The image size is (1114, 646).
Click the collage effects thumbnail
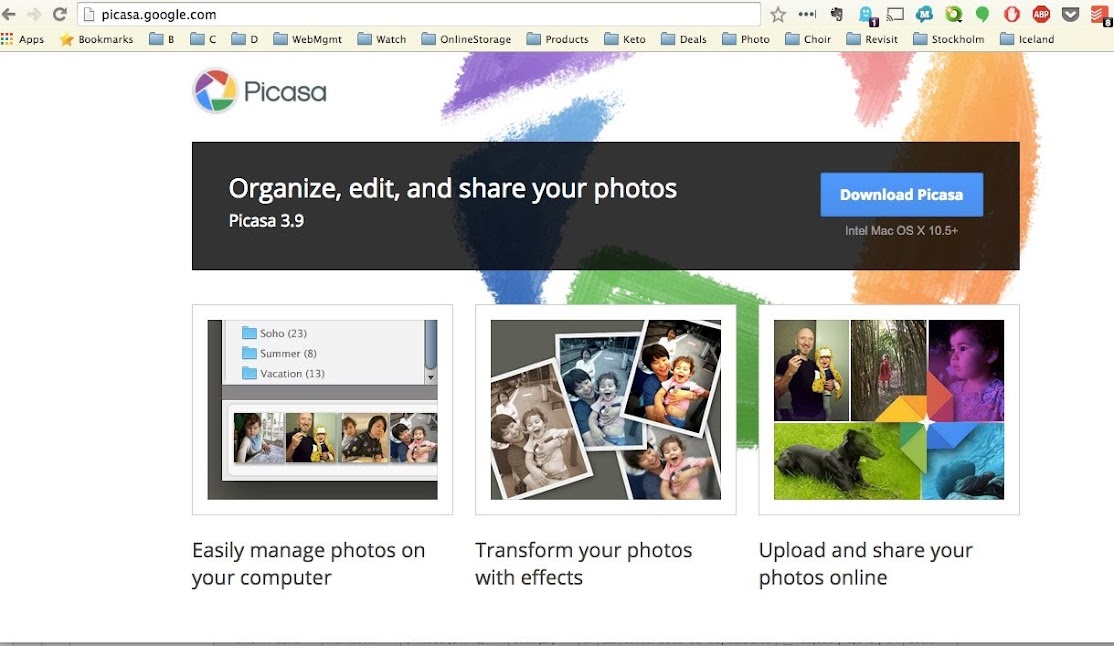605,409
